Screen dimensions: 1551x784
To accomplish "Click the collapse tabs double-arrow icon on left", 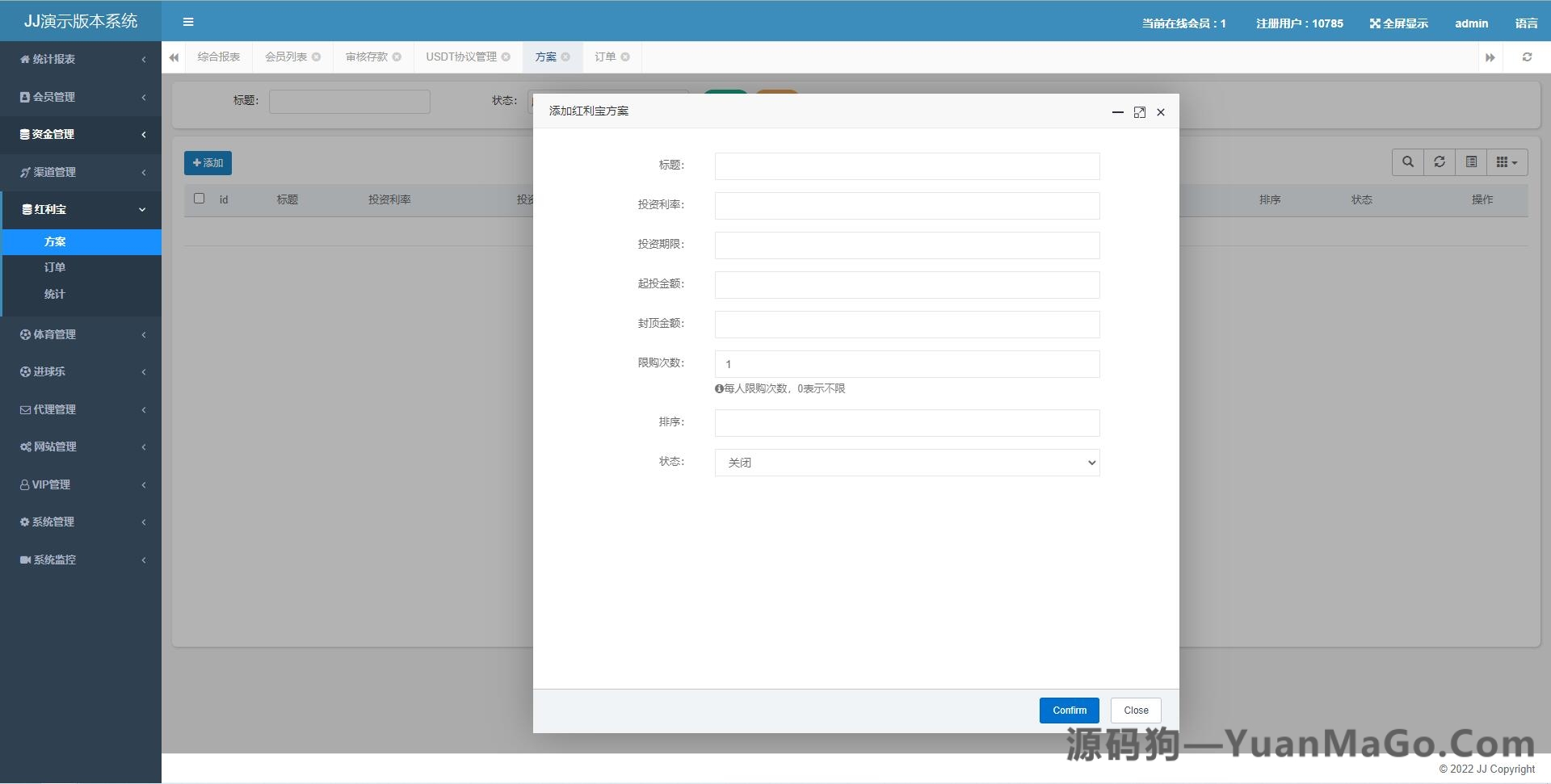I will coord(173,57).
